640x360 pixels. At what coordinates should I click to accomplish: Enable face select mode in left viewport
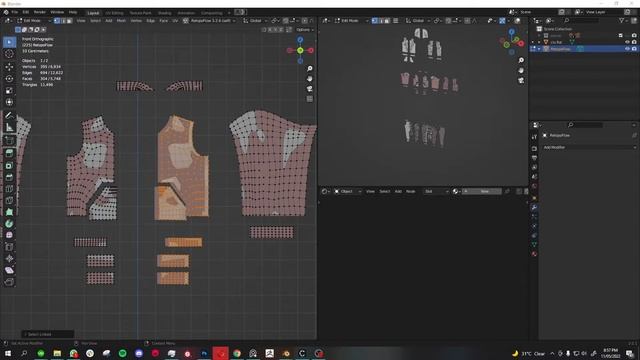[69, 20]
